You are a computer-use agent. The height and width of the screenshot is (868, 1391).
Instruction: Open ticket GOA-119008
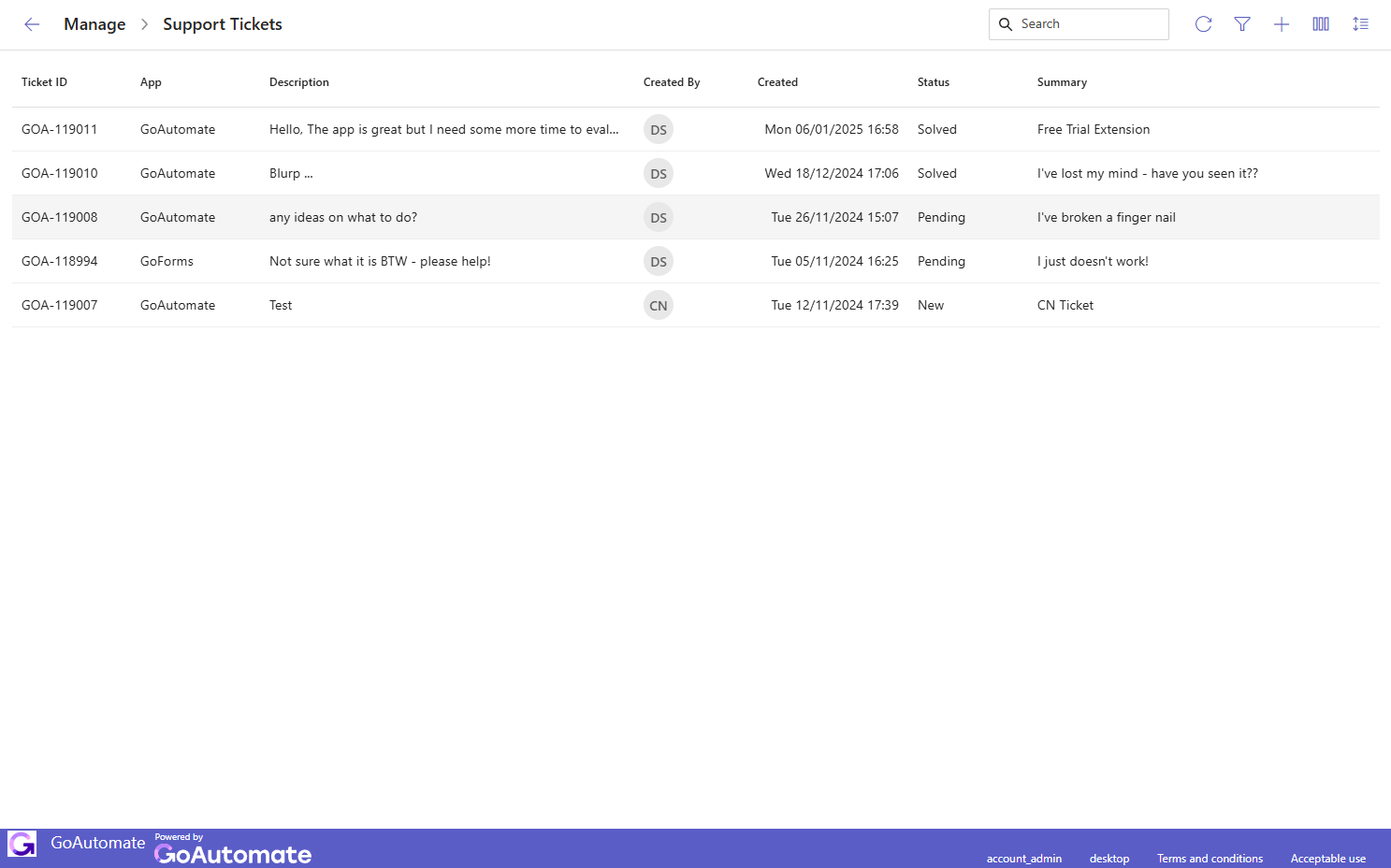point(59,217)
